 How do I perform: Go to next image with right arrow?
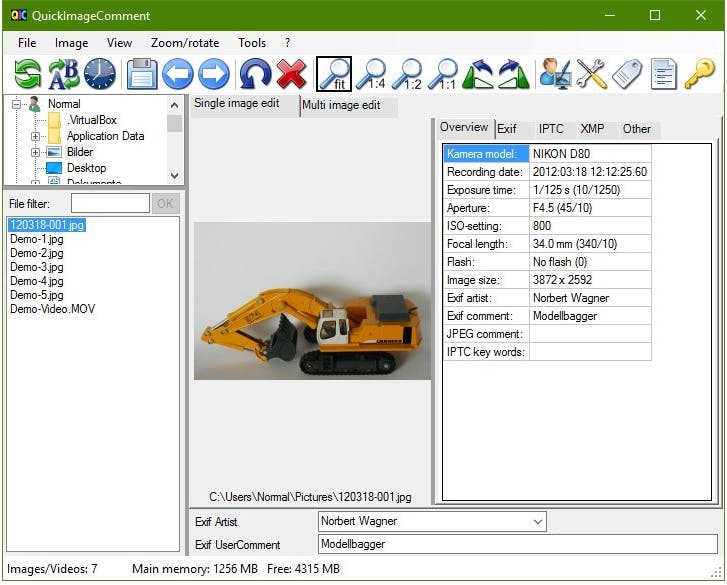(212, 73)
